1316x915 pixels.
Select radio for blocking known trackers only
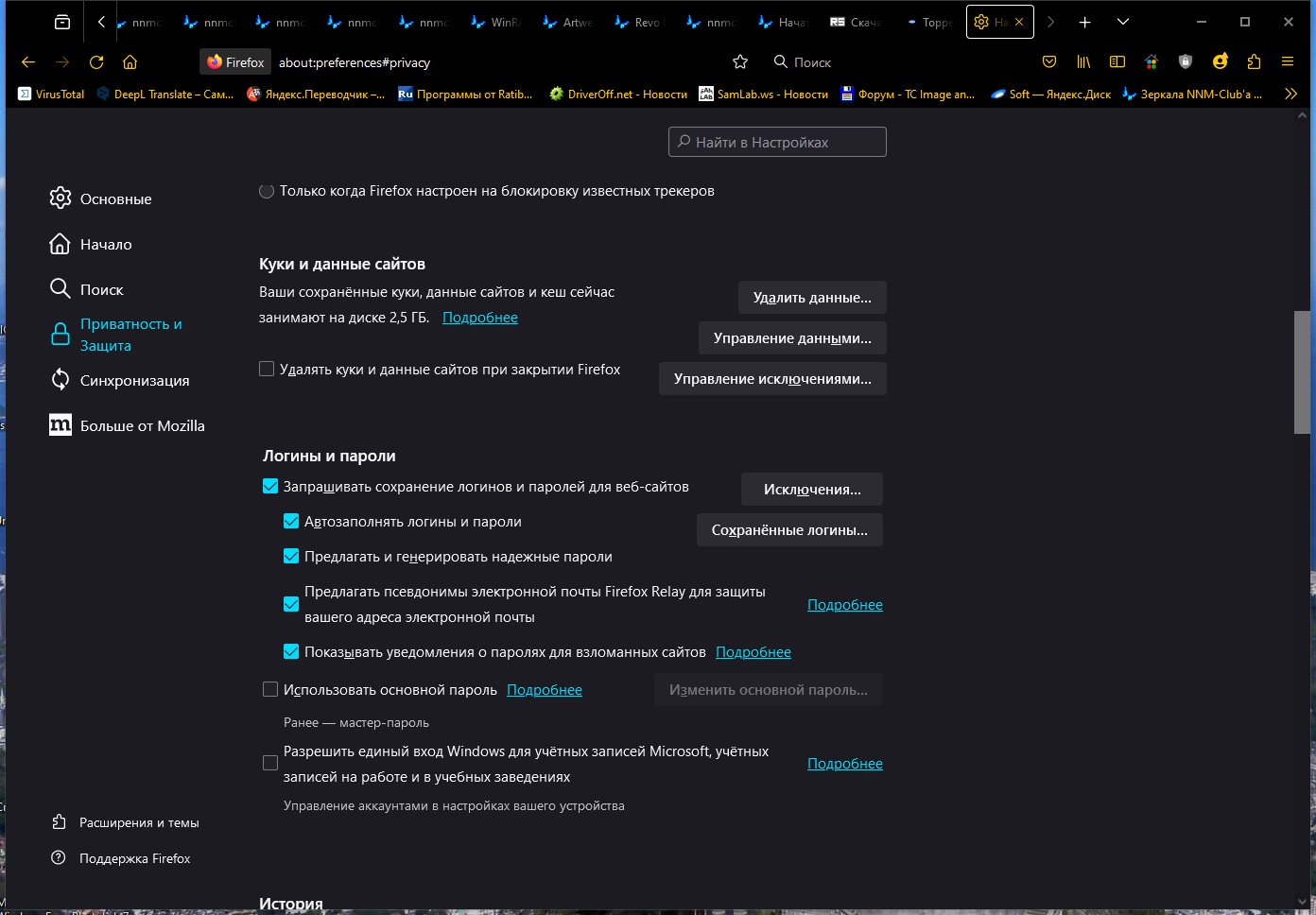(x=267, y=191)
